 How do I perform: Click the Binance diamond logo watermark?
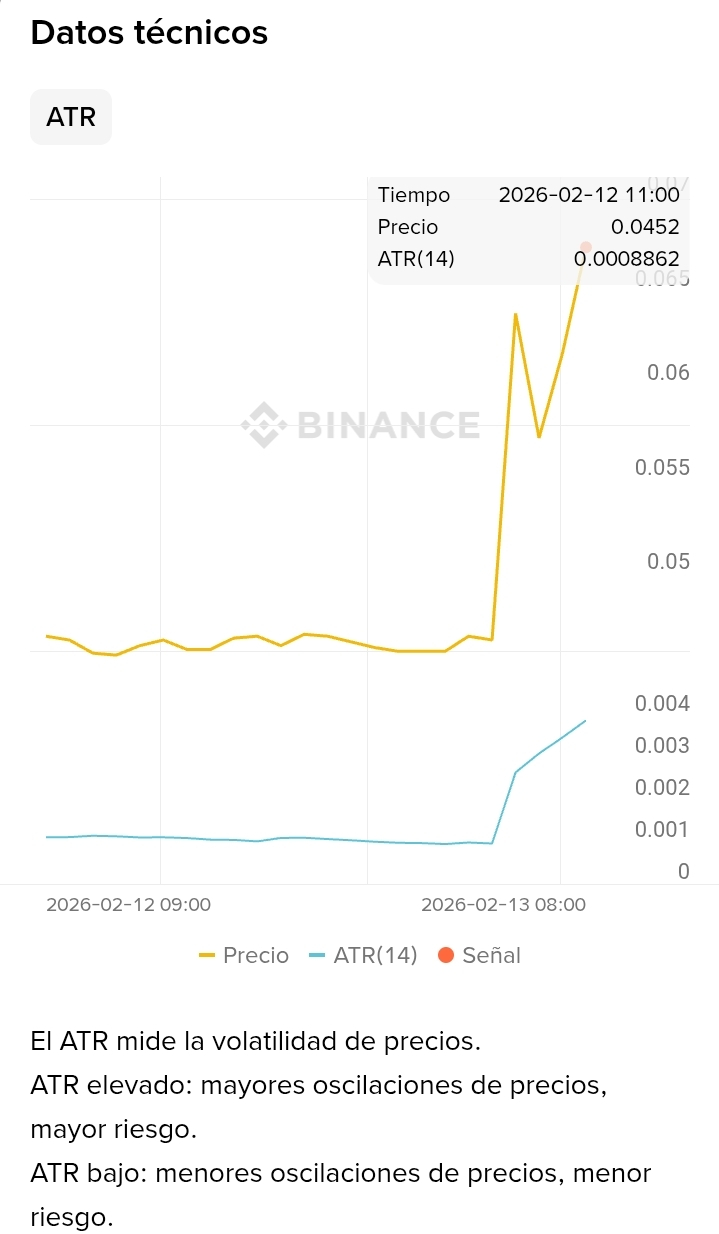click(x=262, y=425)
